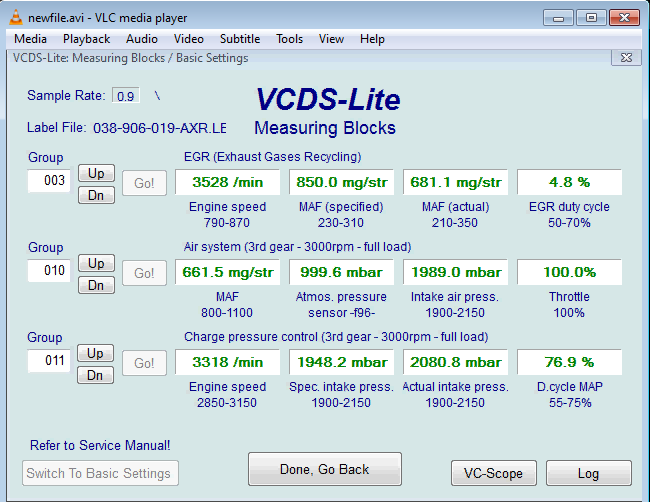Image resolution: width=650 pixels, height=502 pixels.
Task: Click the 2080.8 mbar actual intake pressure
Action: coord(455,362)
